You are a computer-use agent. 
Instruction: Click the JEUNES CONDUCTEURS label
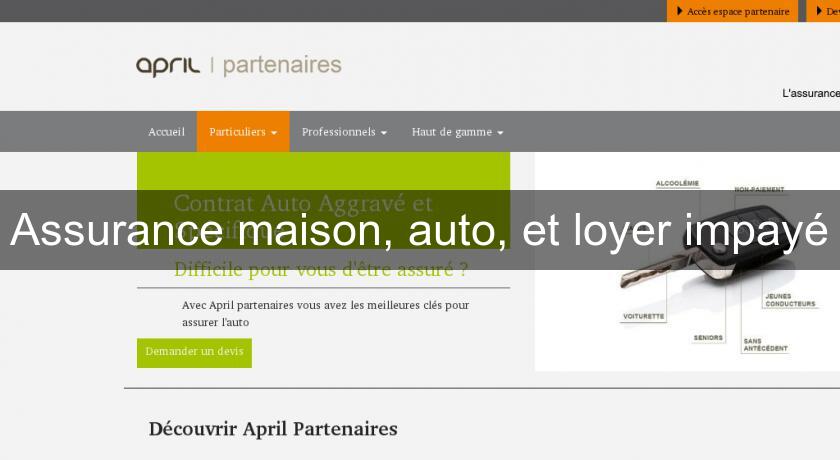point(790,300)
